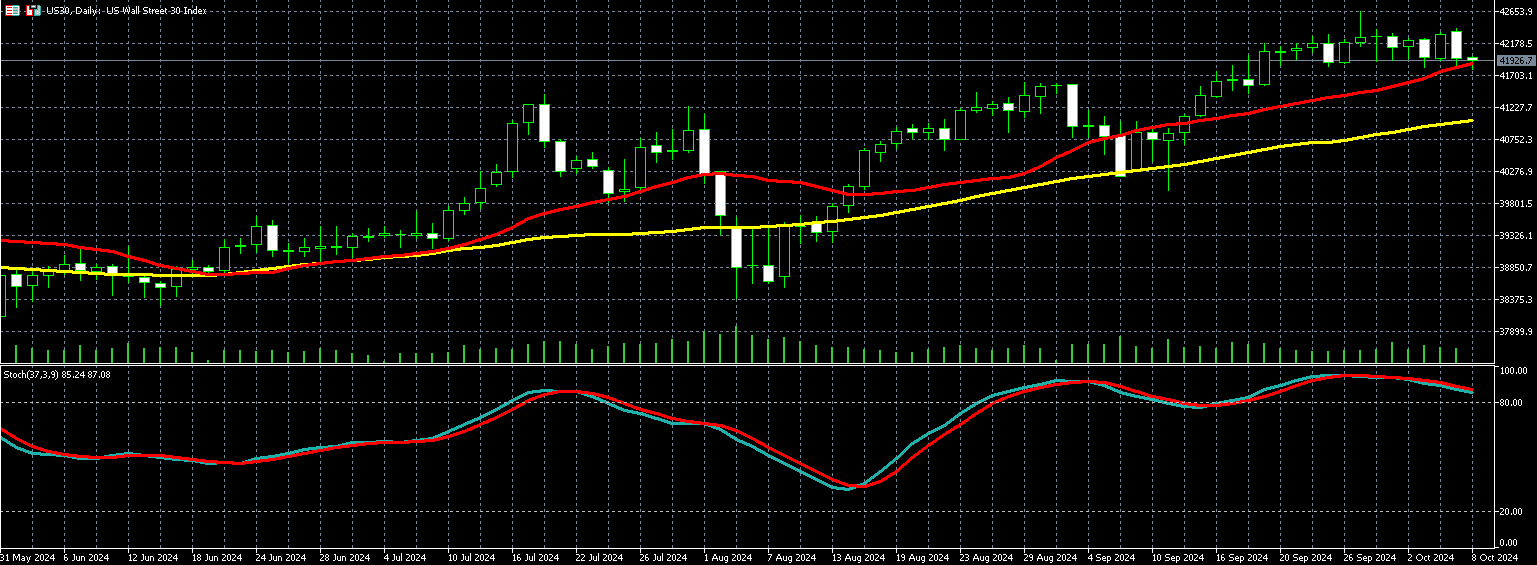Click the 42653.9 price scale label

(1516, 12)
